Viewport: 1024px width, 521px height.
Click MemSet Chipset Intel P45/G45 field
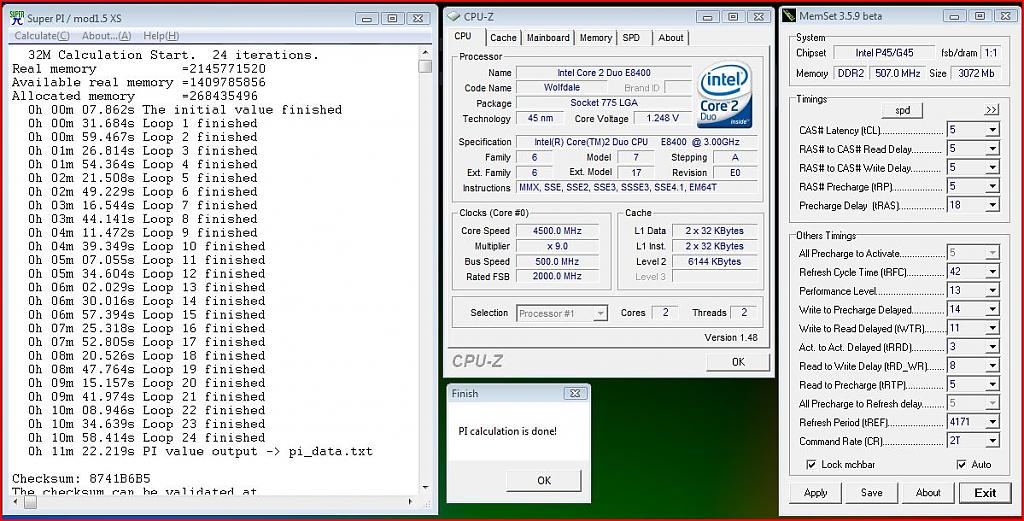[884, 53]
